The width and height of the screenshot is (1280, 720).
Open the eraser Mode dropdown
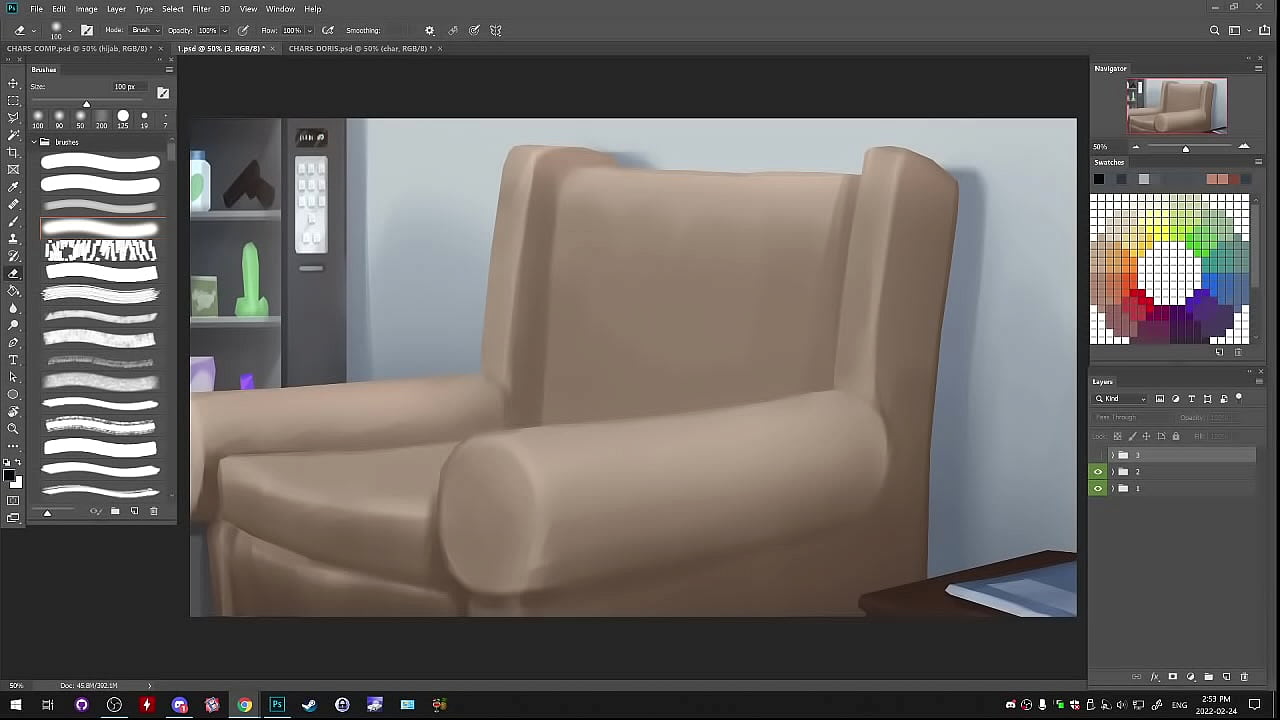tap(144, 30)
